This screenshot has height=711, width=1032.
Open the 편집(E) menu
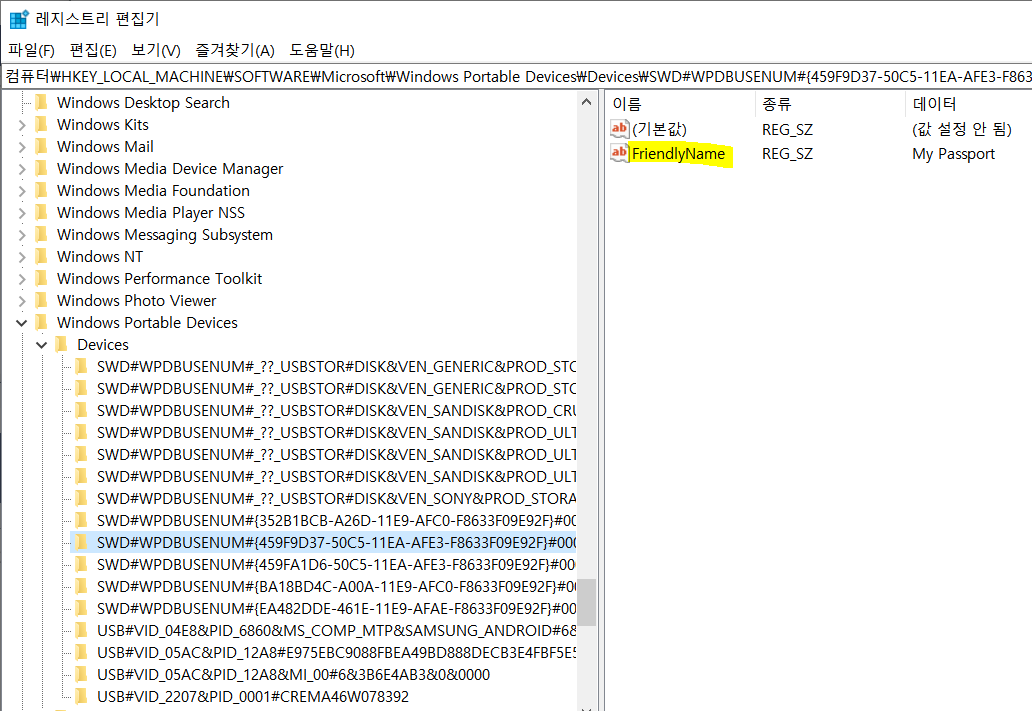coord(93,51)
